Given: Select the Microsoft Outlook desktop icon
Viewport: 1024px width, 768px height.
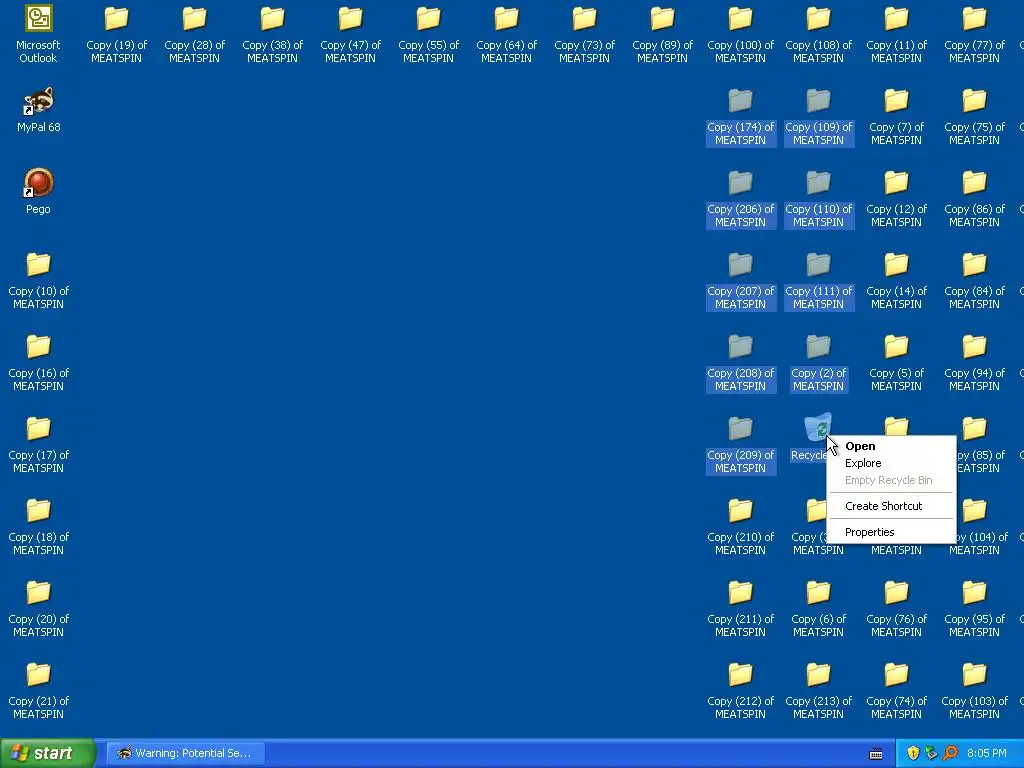Looking at the screenshot, I should 38,34.
